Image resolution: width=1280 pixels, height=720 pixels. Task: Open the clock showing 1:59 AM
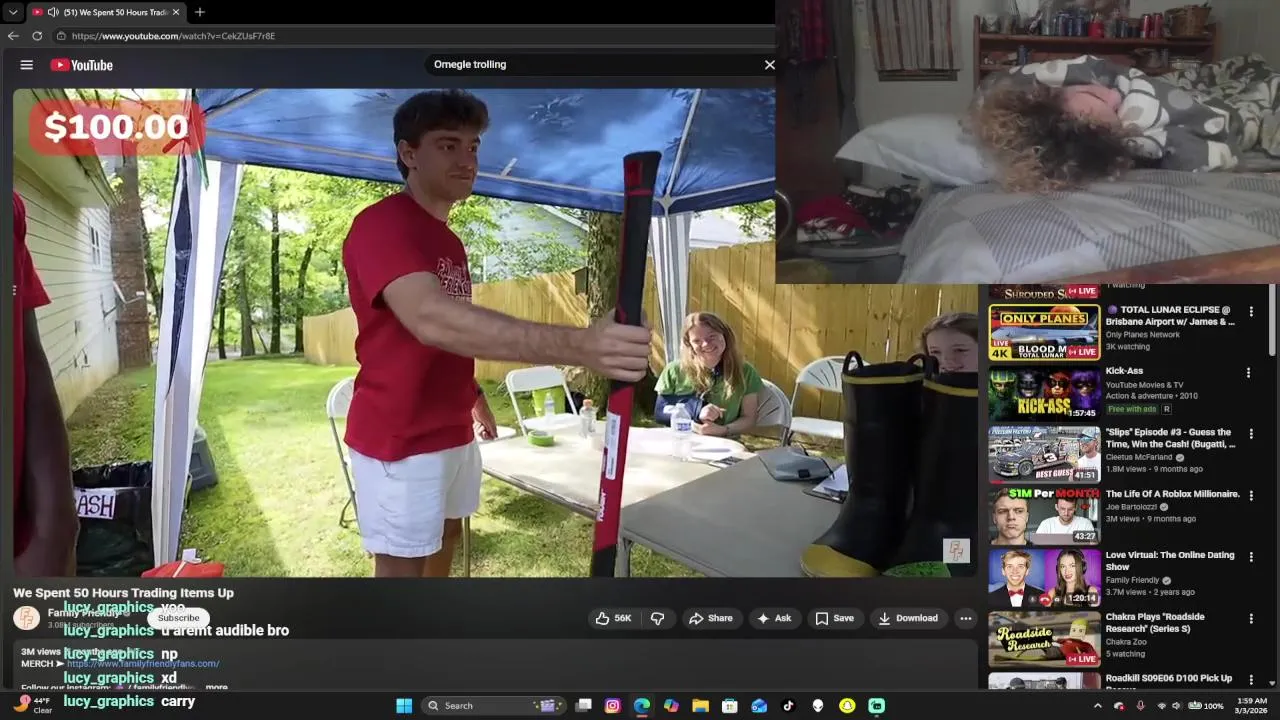(1251, 705)
